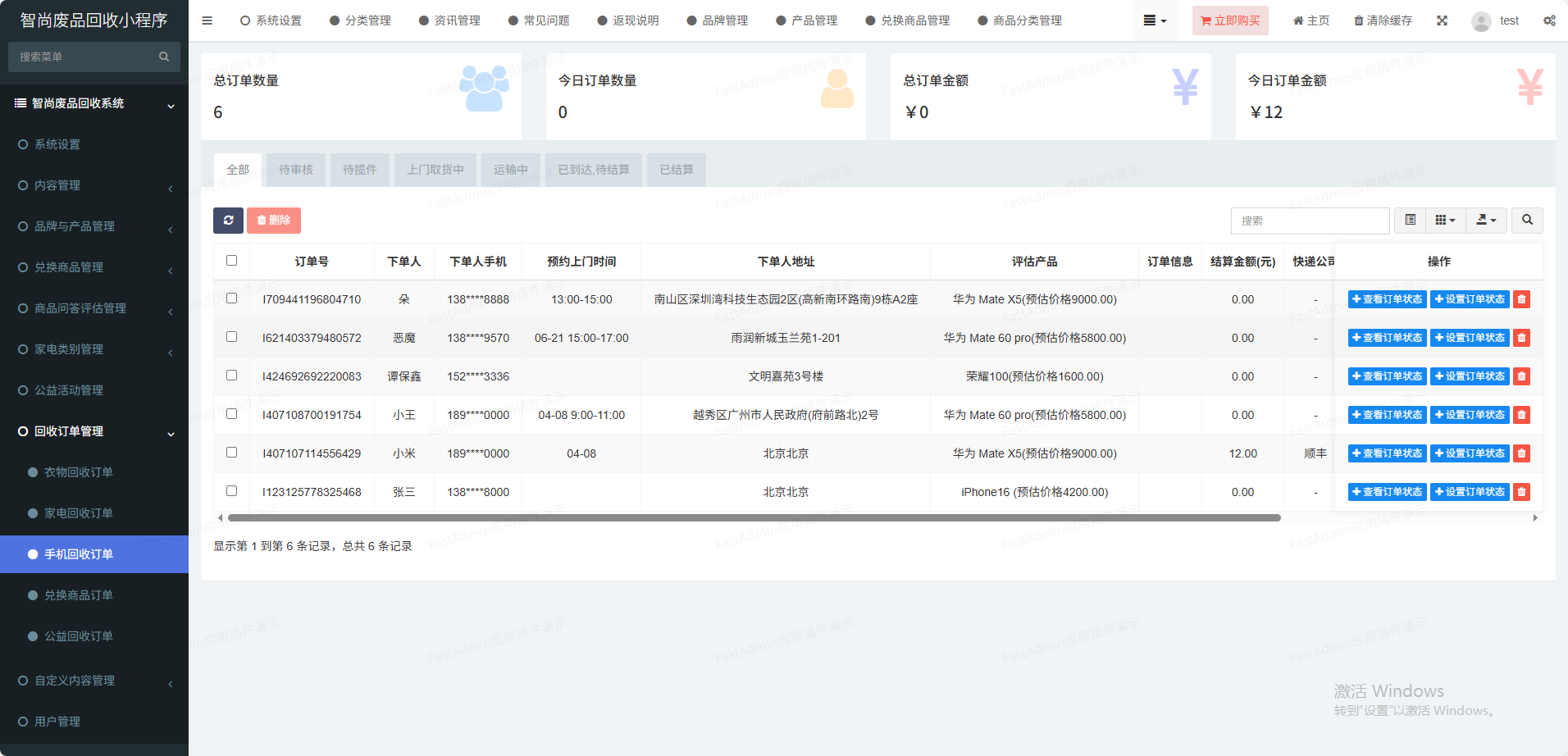The height and width of the screenshot is (756, 1568).
Task: Click the 立即购买 button
Action: tap(1229, 20)
